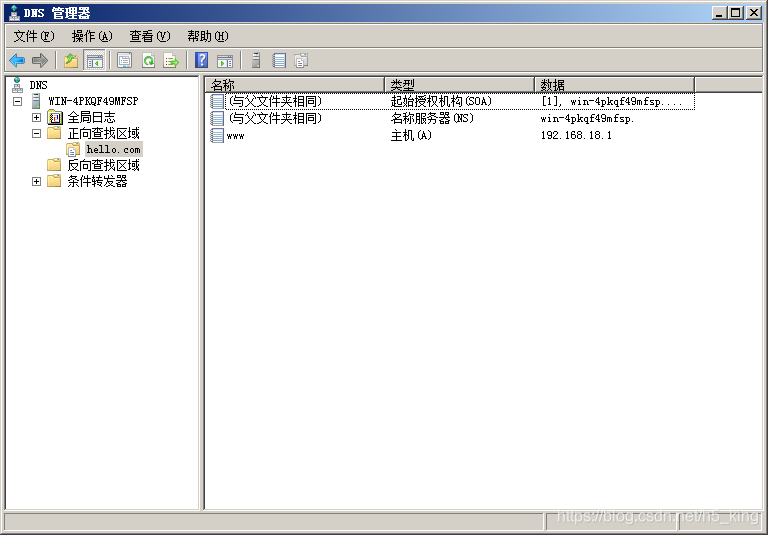
Task: Click the 名称服务器(NS) type cell
Action: click(x=432, y=118)
